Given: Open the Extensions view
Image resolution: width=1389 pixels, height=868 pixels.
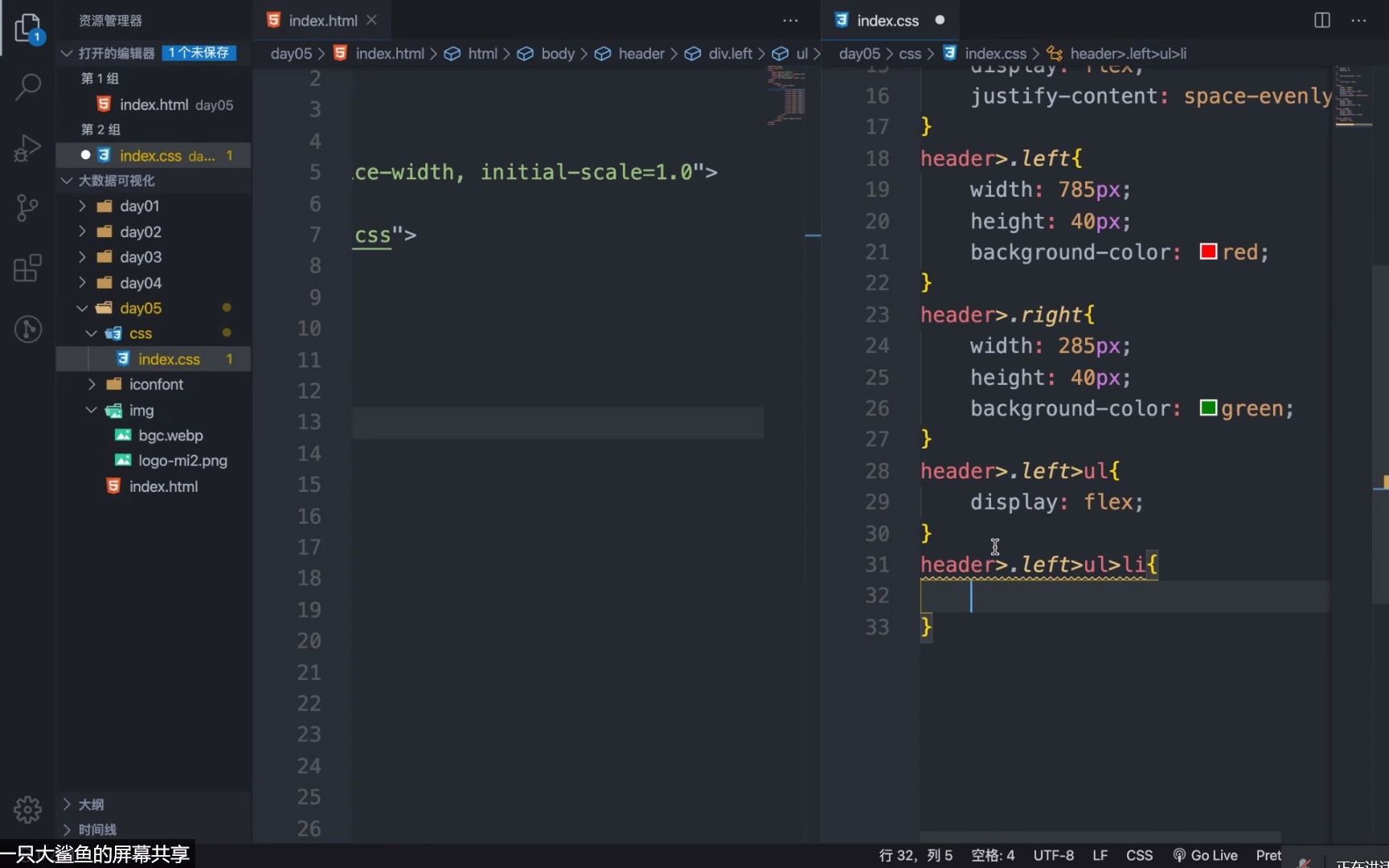Looking at the screenshot, I should click(x=28, y=268).
